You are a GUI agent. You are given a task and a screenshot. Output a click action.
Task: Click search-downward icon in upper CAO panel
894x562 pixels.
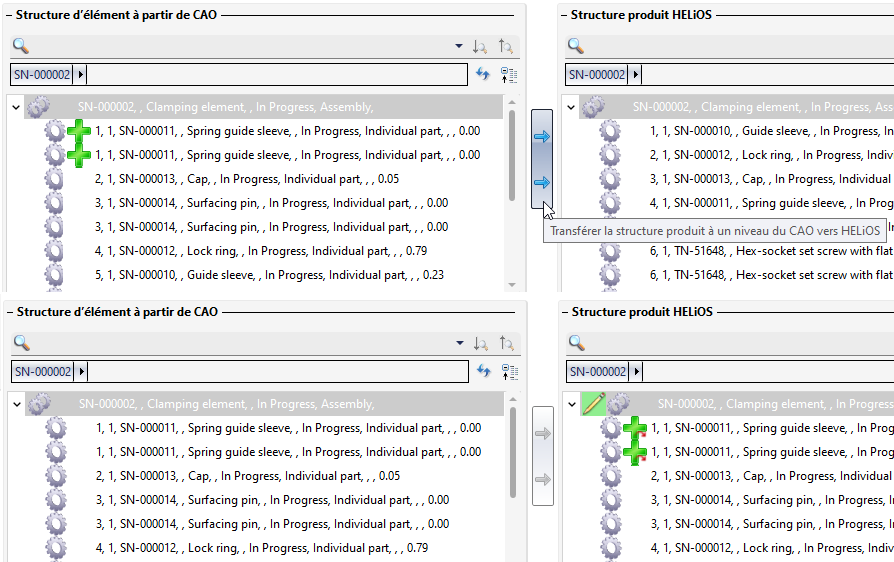click(480, 46)
